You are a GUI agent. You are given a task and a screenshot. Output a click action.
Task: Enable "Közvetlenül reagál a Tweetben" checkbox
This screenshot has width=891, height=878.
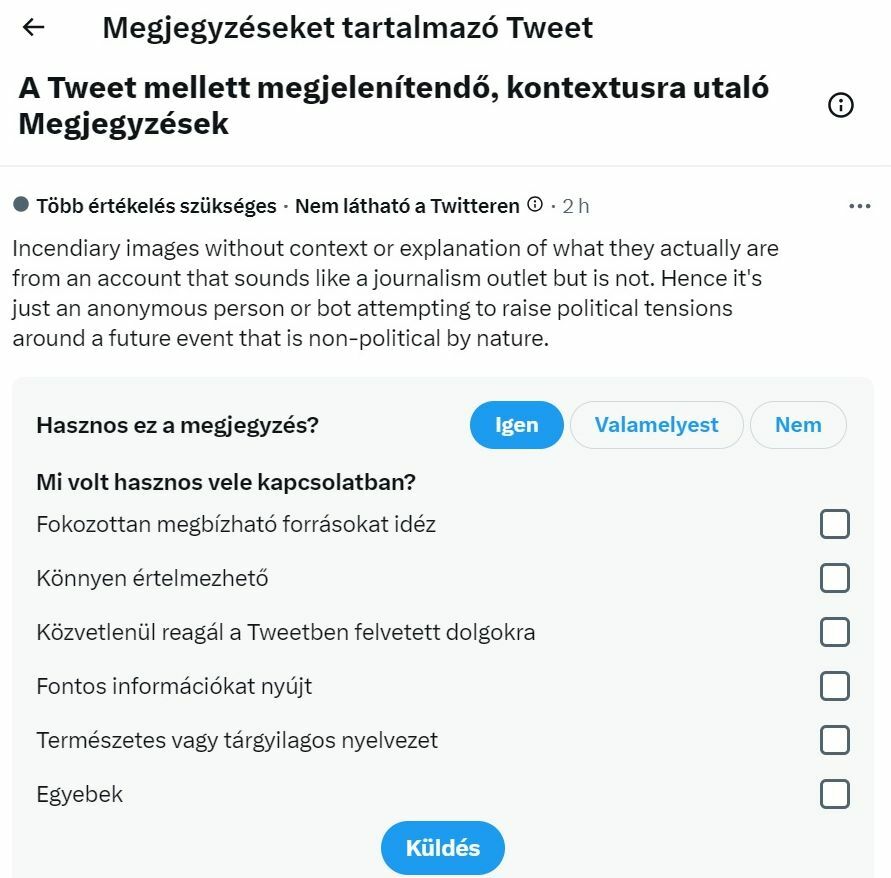pyautogui.click(x=835, y=632)
